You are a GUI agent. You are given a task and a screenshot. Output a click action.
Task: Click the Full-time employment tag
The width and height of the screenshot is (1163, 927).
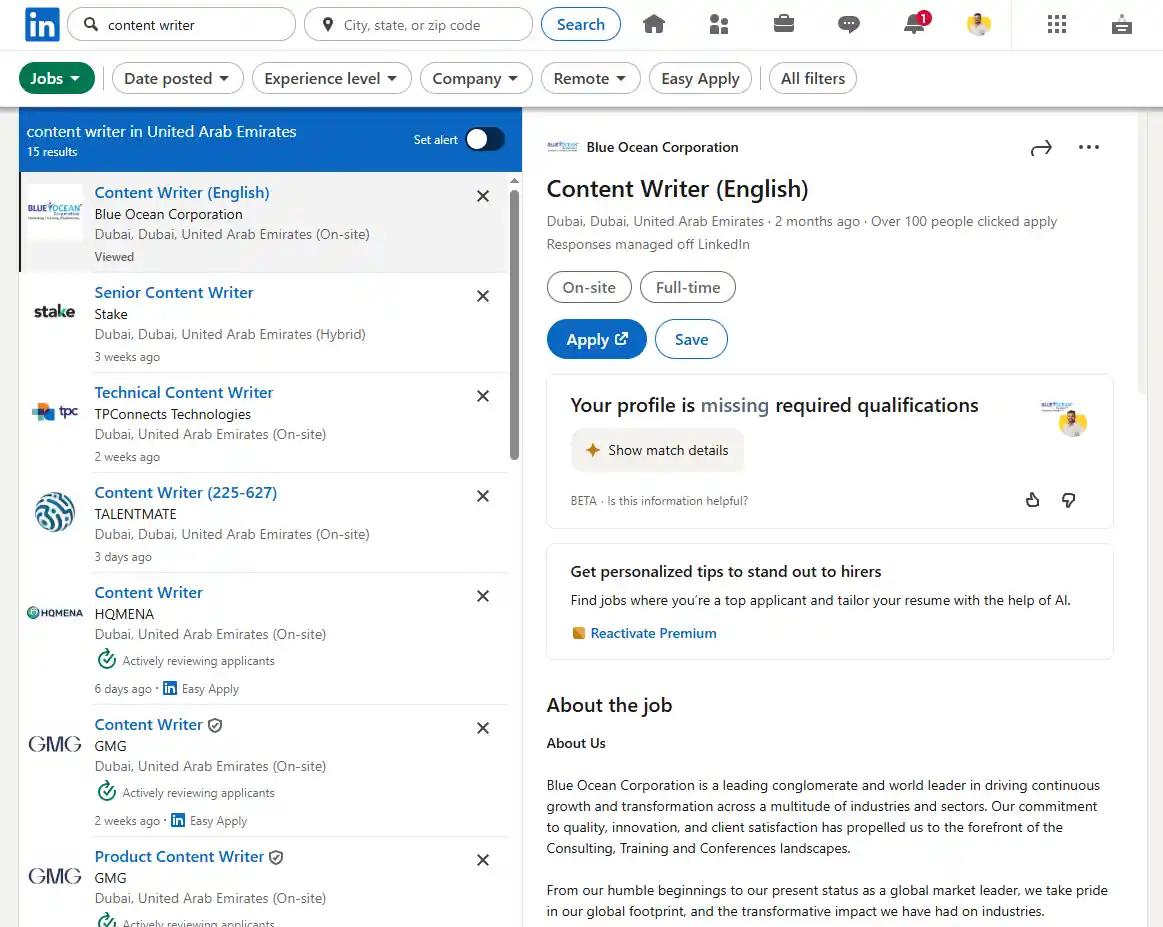click(x=688, y=288)
